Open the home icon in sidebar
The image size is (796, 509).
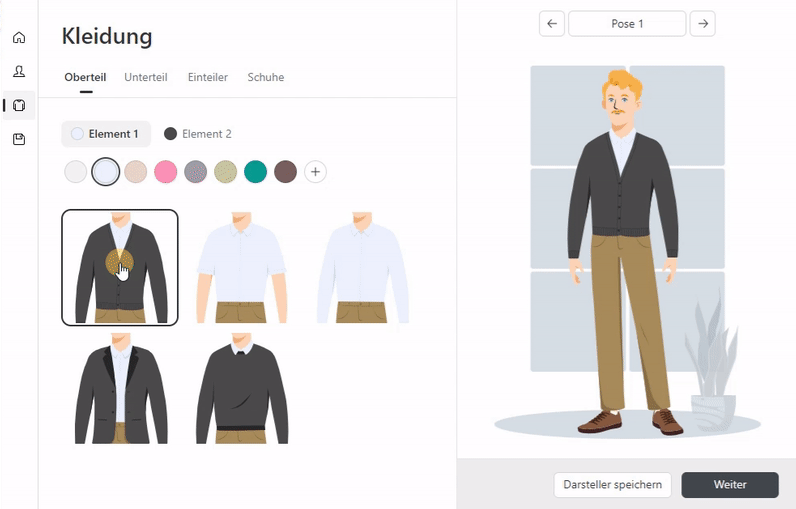19,38
